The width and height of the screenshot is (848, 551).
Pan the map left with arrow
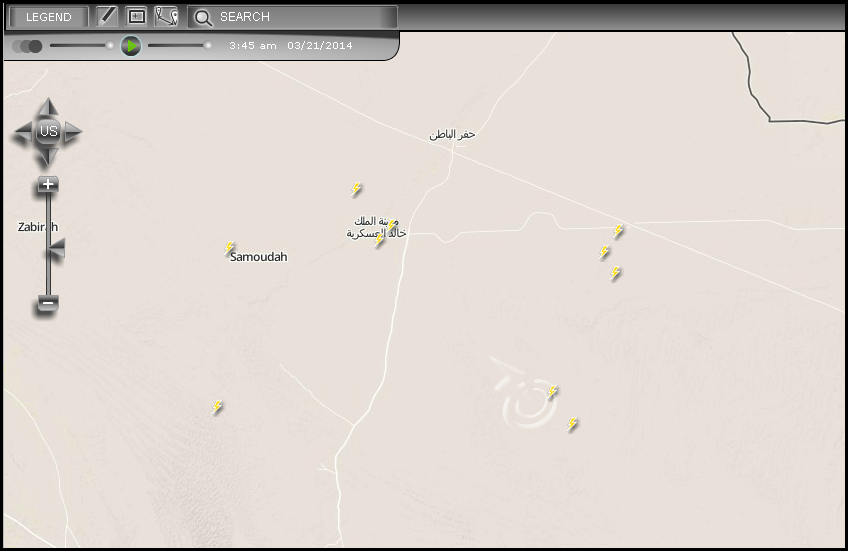pyautogui.click(x=23, y=131)
